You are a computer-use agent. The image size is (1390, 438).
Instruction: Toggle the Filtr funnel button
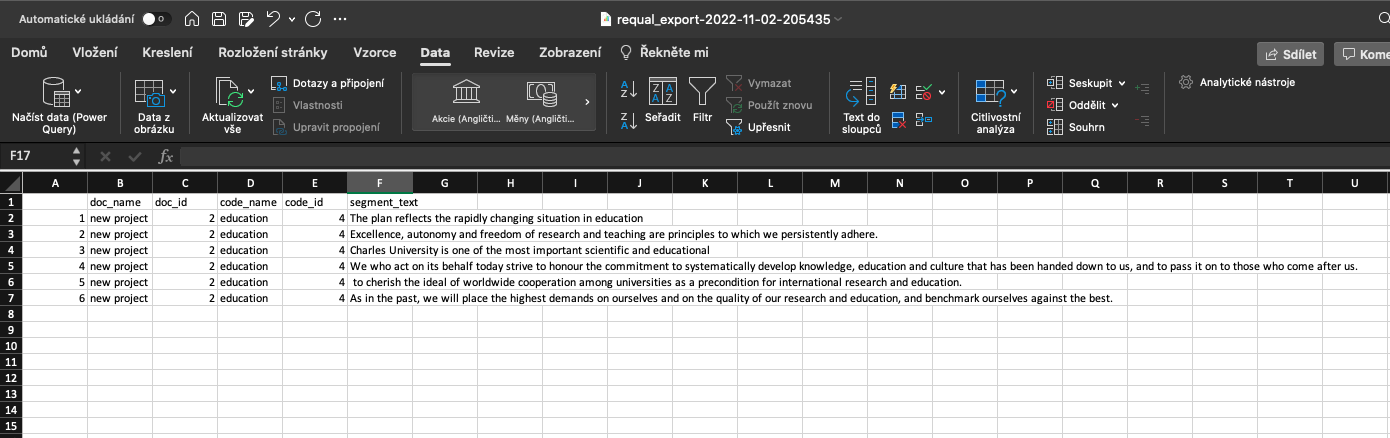tap(702, 100)
